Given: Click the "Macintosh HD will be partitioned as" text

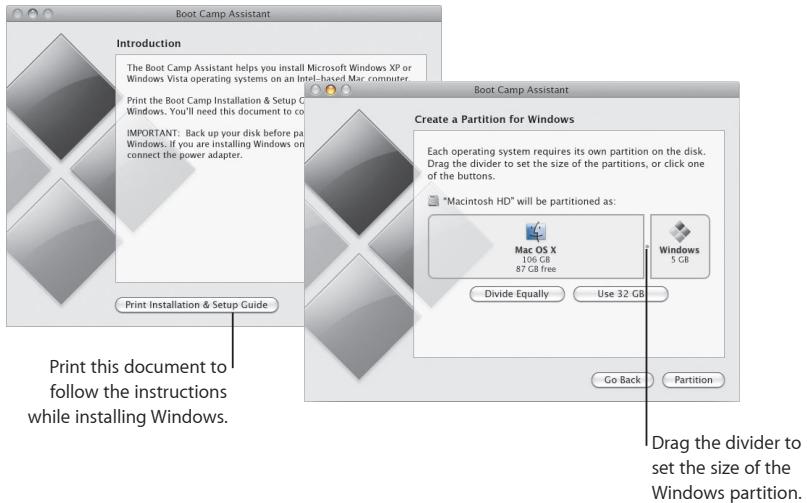Looking at the screenshot, I should click(x=529, y=201).
